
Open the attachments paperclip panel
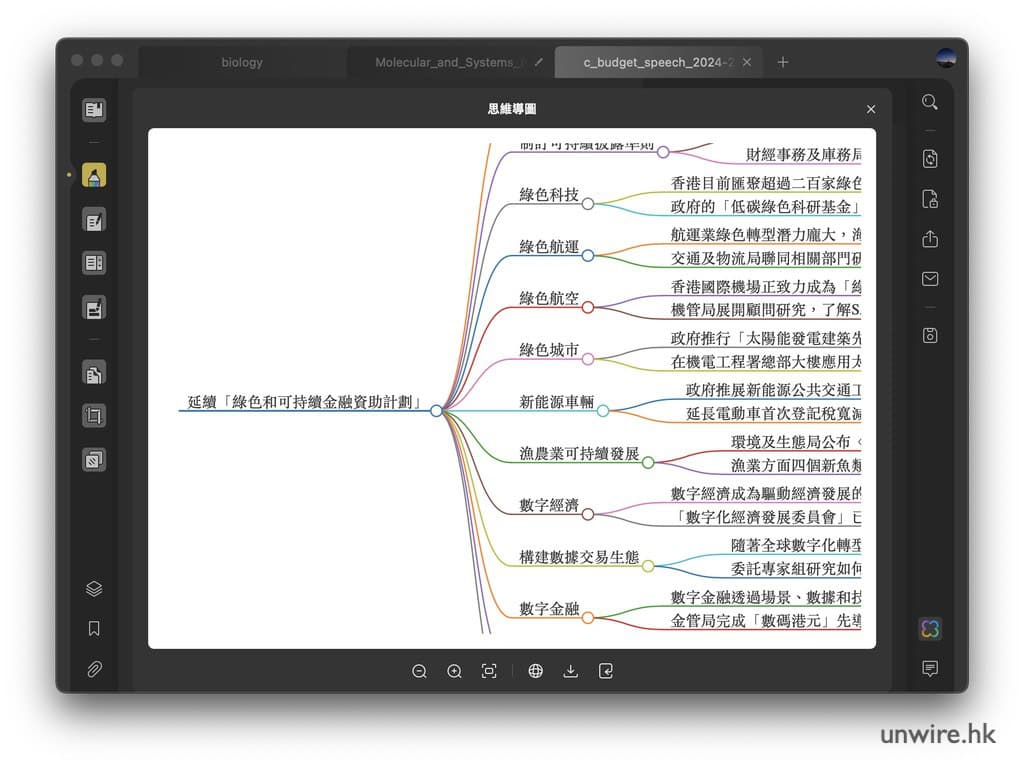tap(94, 669)
